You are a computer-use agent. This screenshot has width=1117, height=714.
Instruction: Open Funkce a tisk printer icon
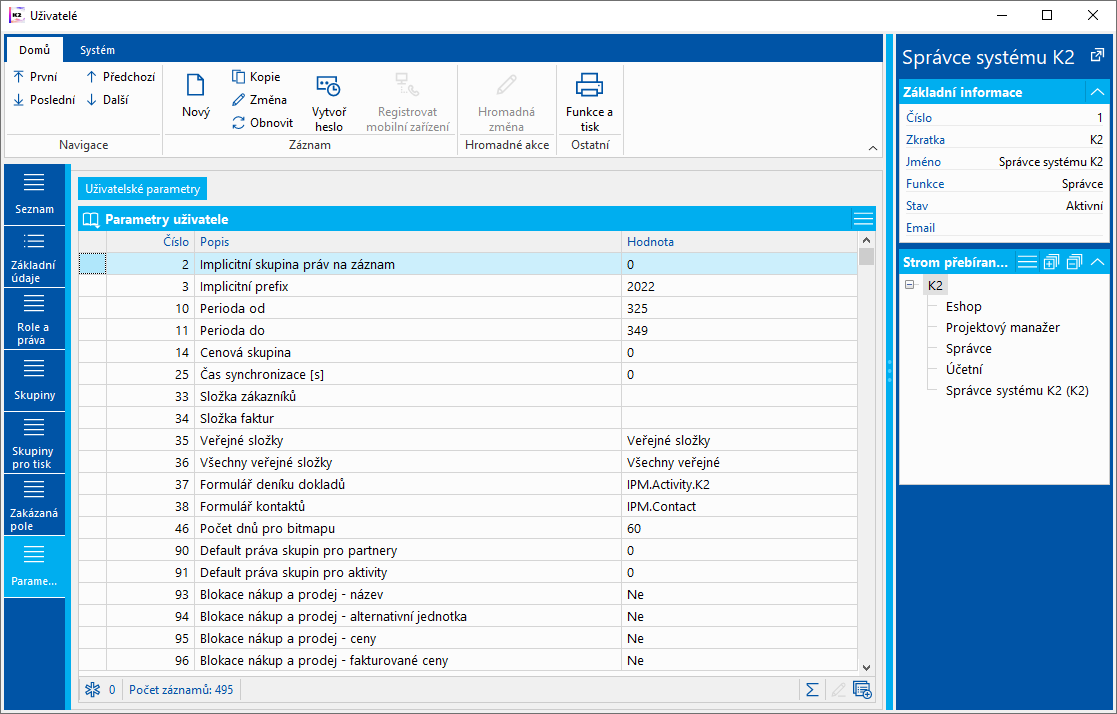(x=589, y=86)
